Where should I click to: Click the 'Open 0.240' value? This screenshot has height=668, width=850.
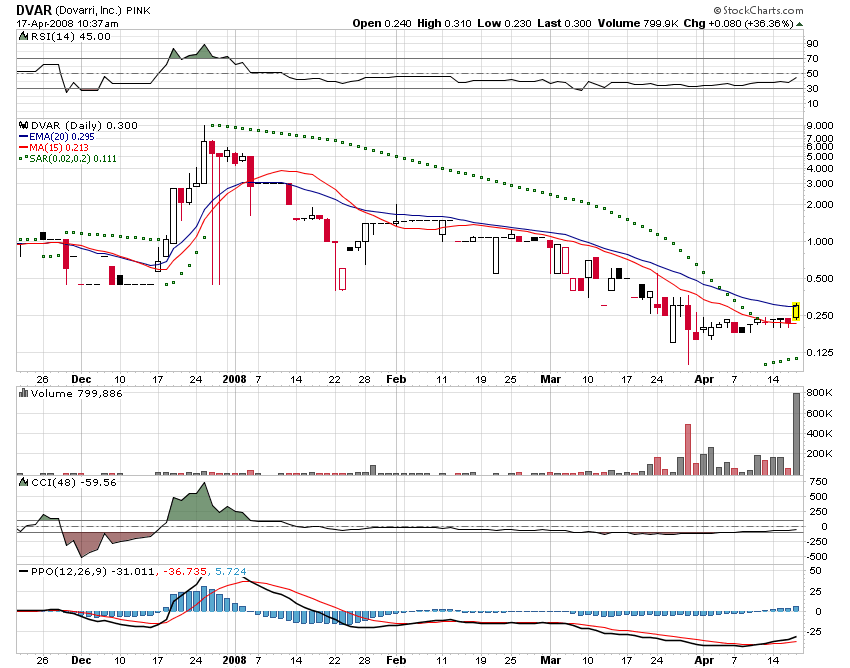coord(382,23)
